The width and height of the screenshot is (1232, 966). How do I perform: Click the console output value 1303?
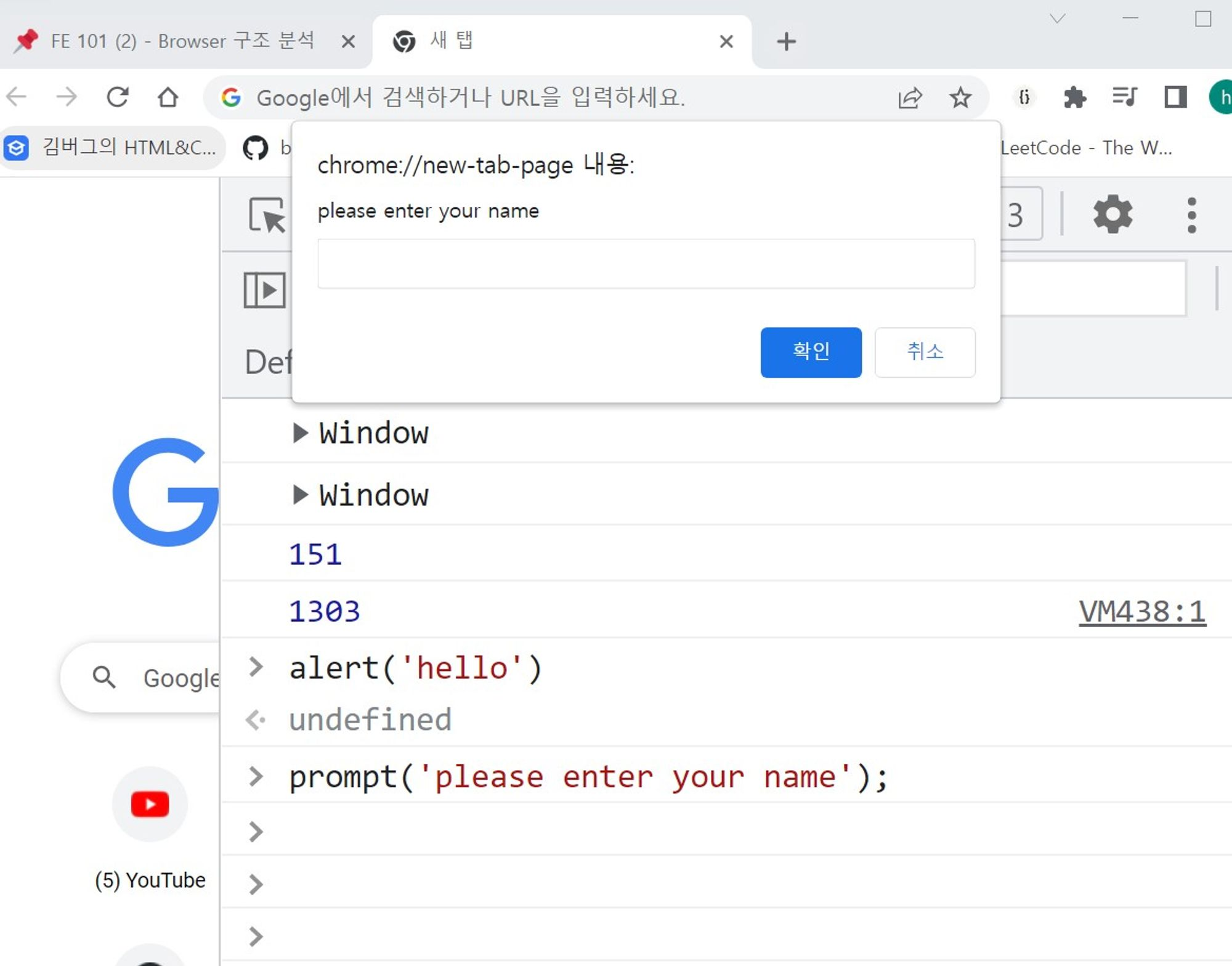point(324,611)
